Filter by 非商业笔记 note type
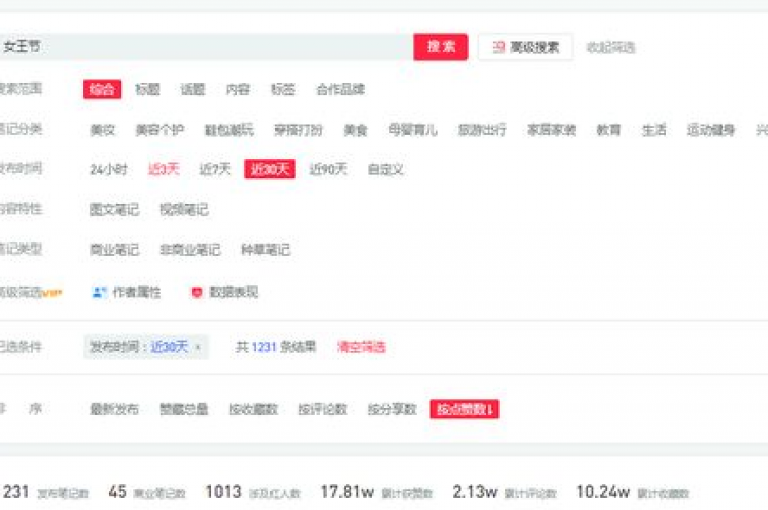 point(190,250)
